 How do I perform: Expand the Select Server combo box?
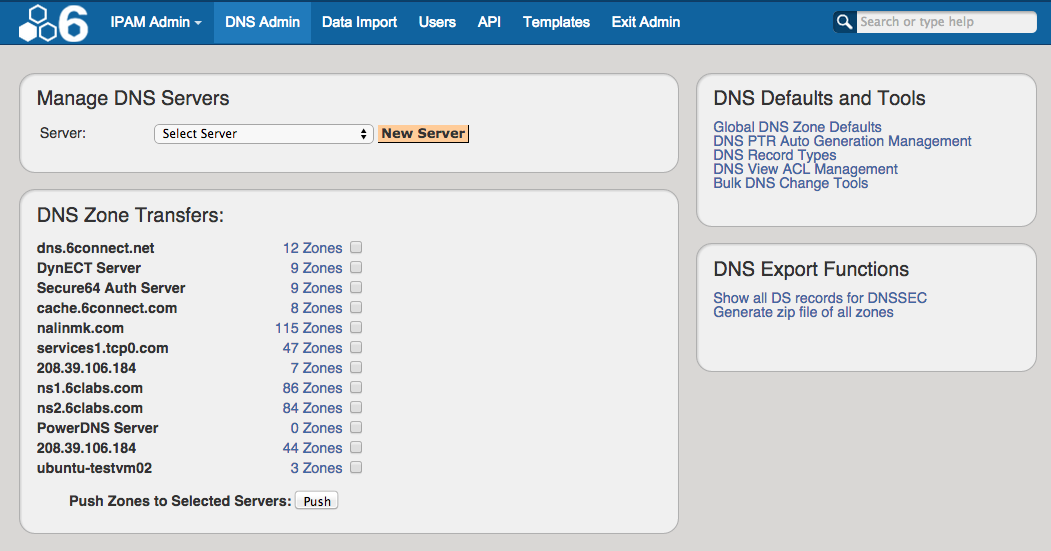click(x=264, y=133)
